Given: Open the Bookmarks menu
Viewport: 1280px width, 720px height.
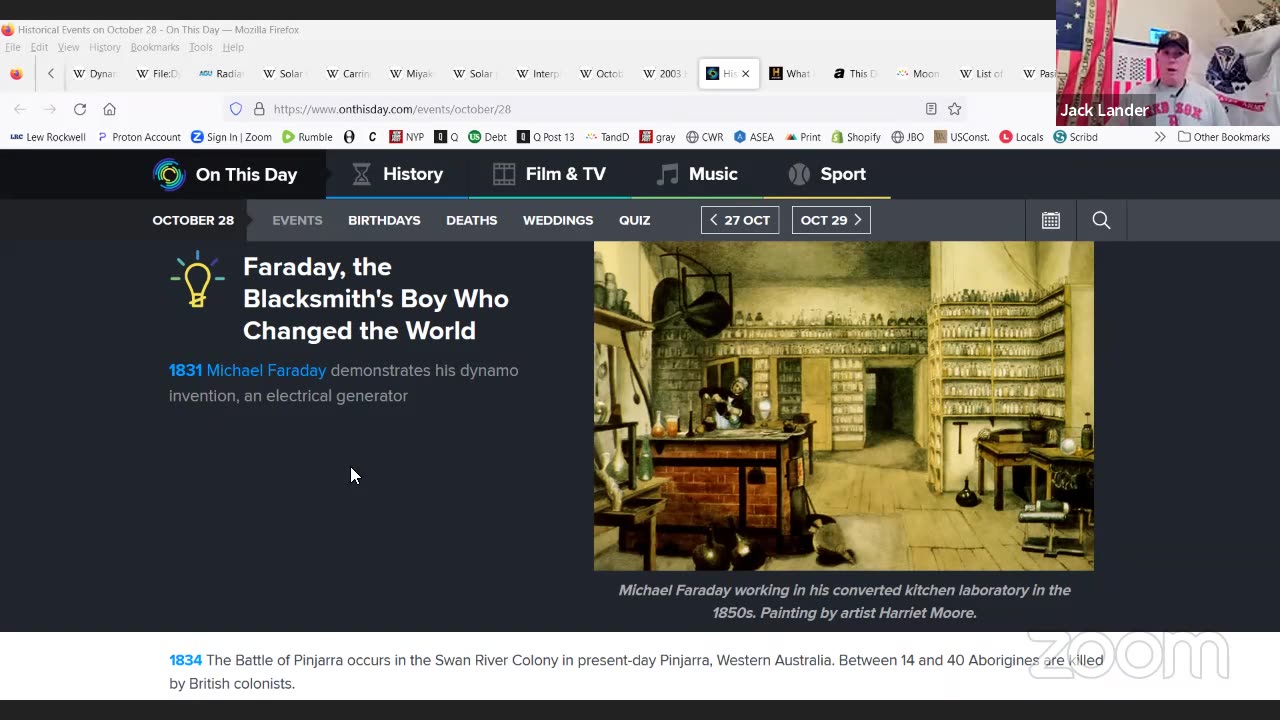Looking at the screenshot, I should pos(154,47).
